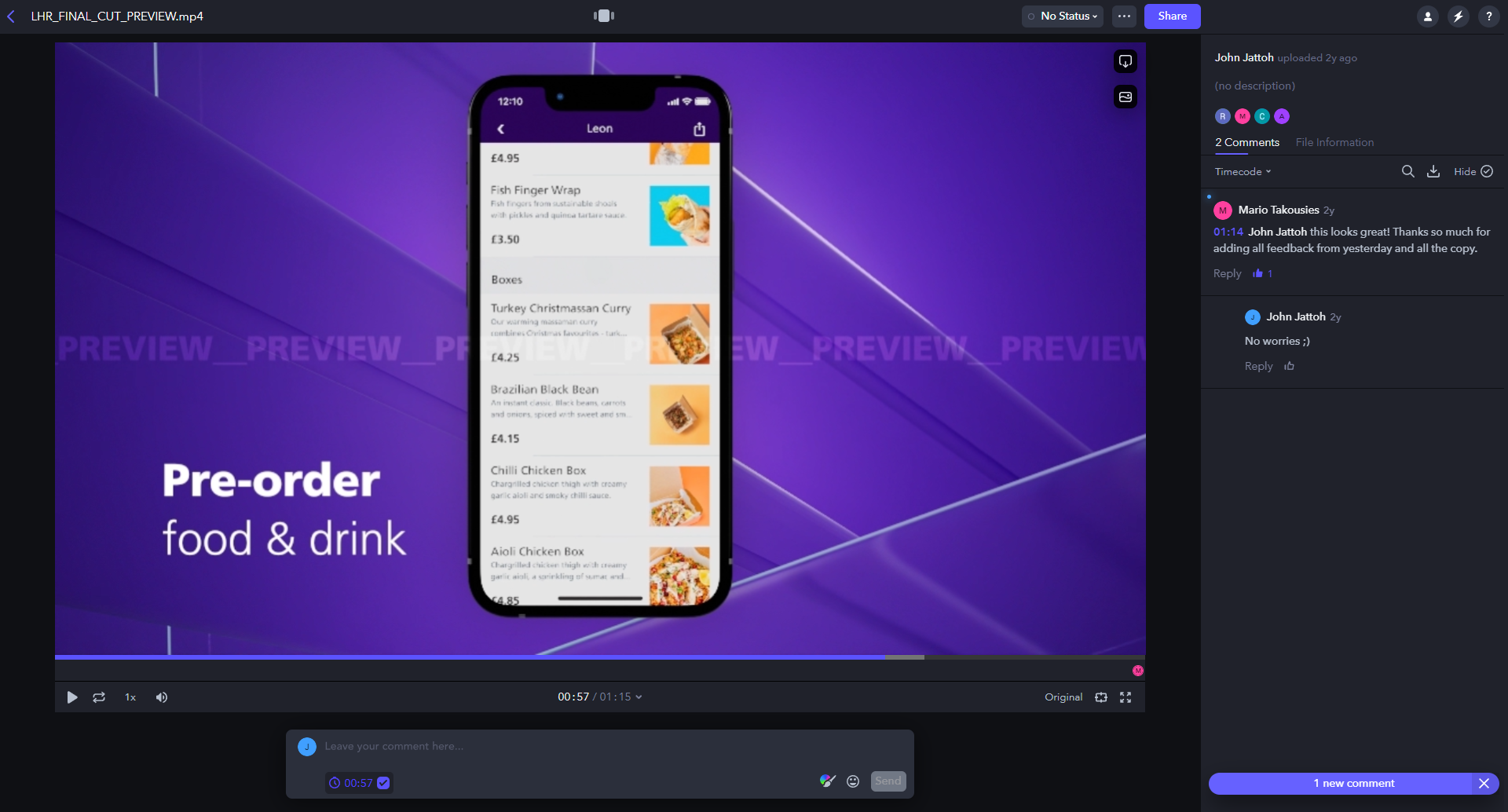The height and width of the screenshot is (812, 1508).
Task: Mute the video volume
Action: [162, 697]
